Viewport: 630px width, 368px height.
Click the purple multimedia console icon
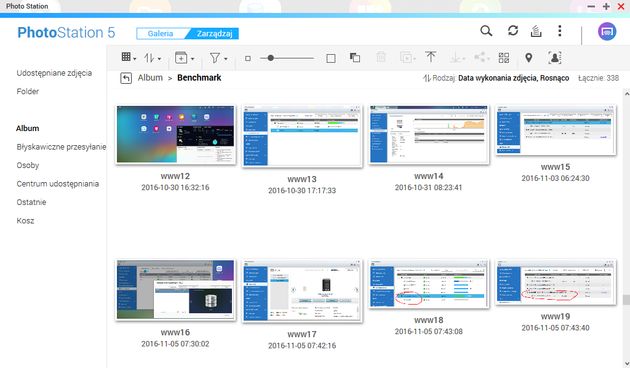(x=607, y=31)
